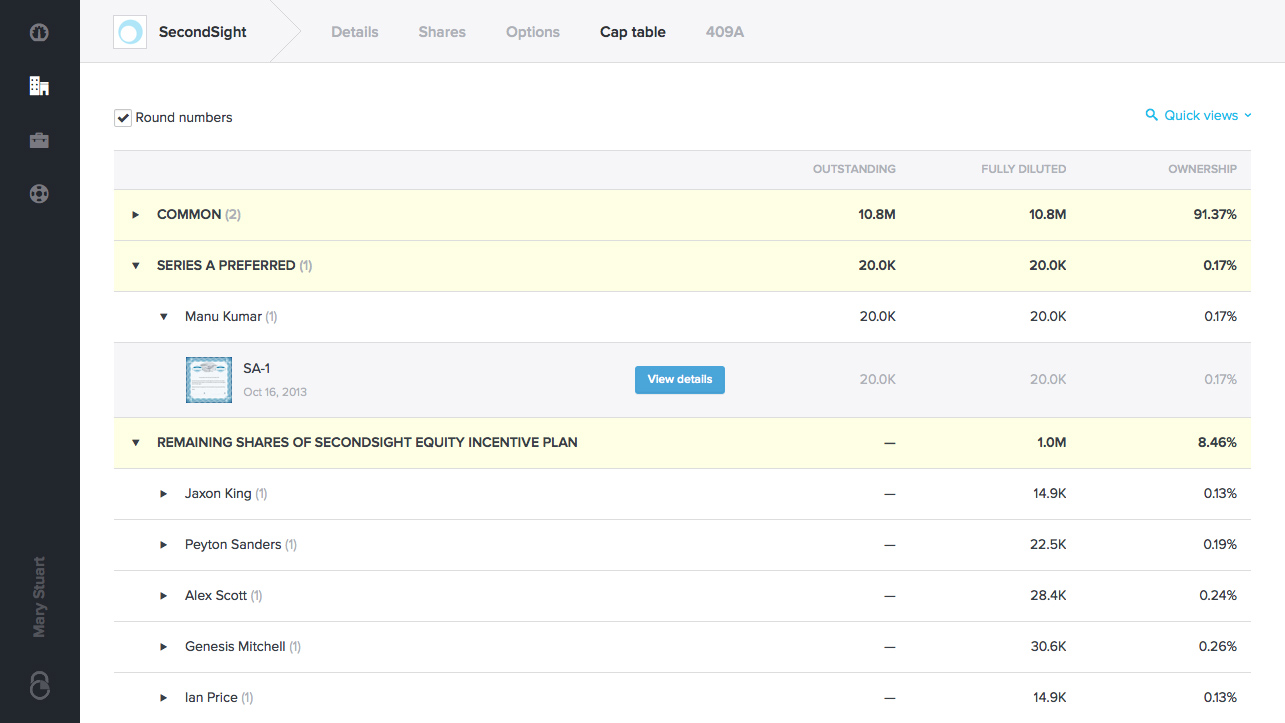Open the dashboard gauge icon in sidebar

point(39,32)
